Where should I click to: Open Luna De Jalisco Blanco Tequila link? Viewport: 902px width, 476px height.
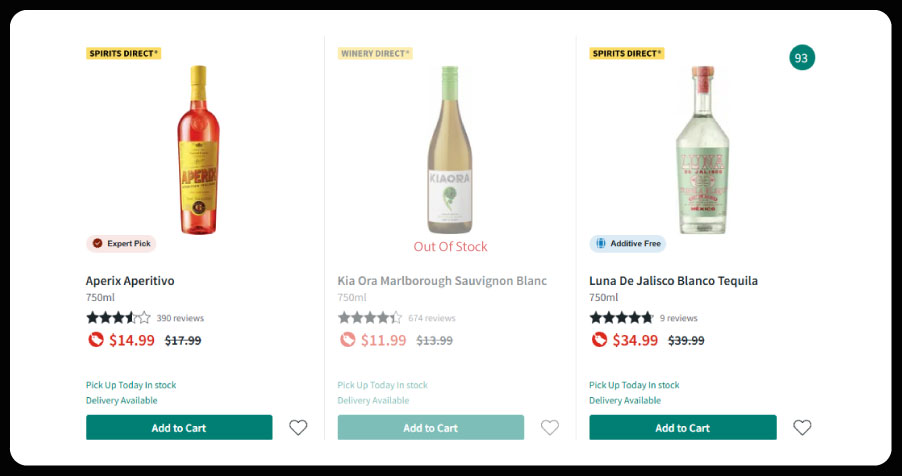[x=673, y=281]
